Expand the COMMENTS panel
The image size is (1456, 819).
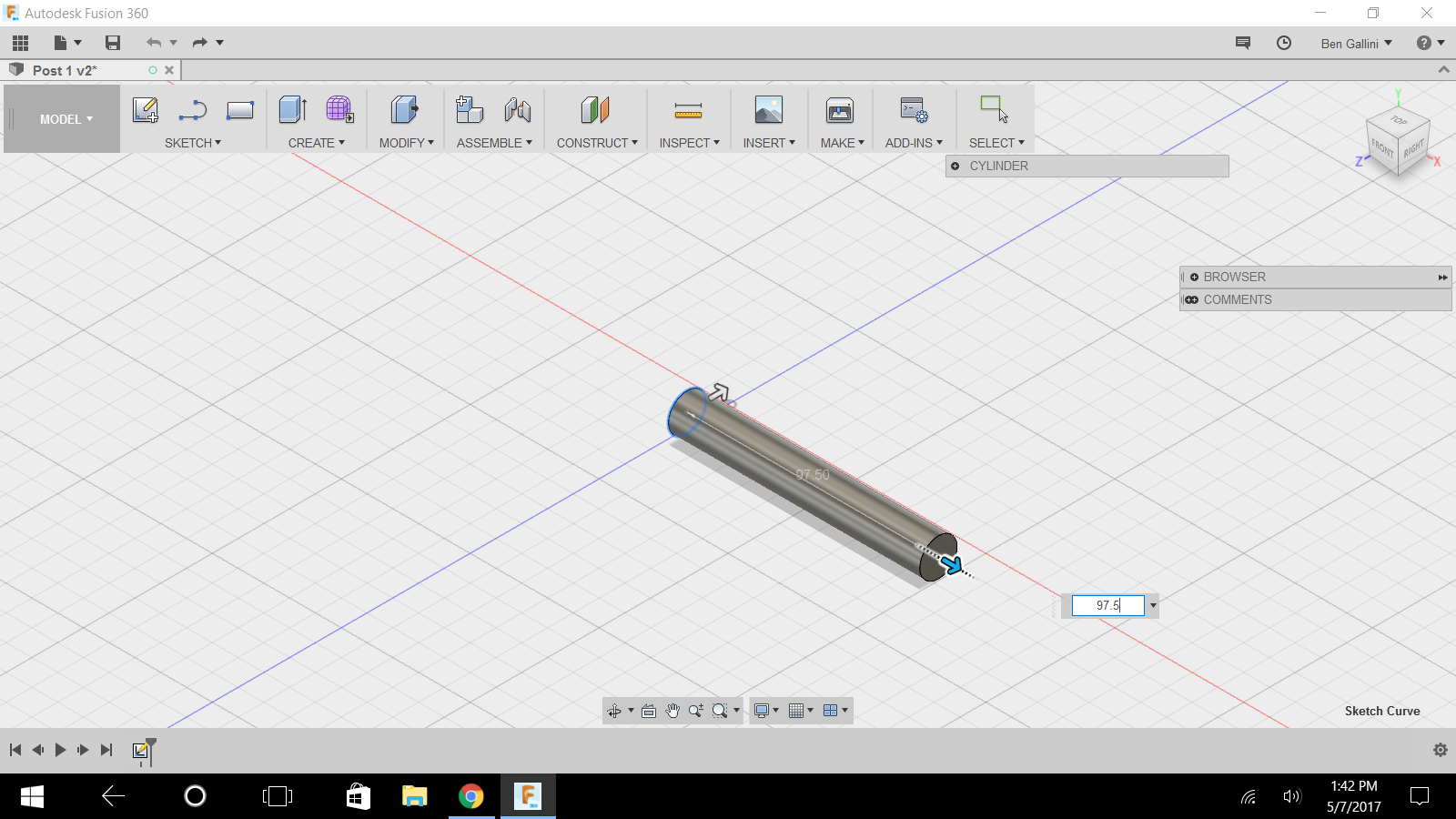(x=1192, y=299)
